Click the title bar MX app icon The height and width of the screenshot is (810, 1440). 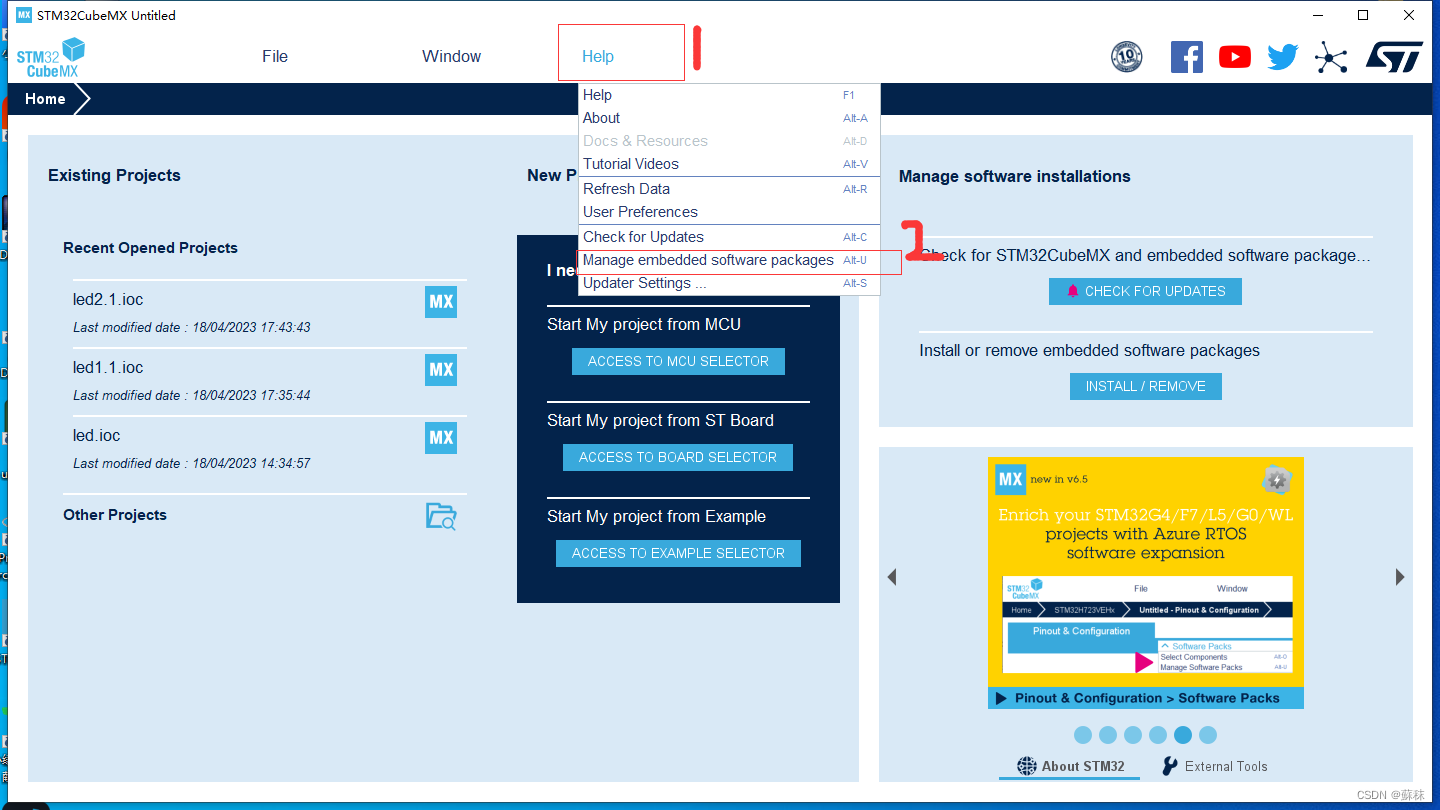[24, 15]
